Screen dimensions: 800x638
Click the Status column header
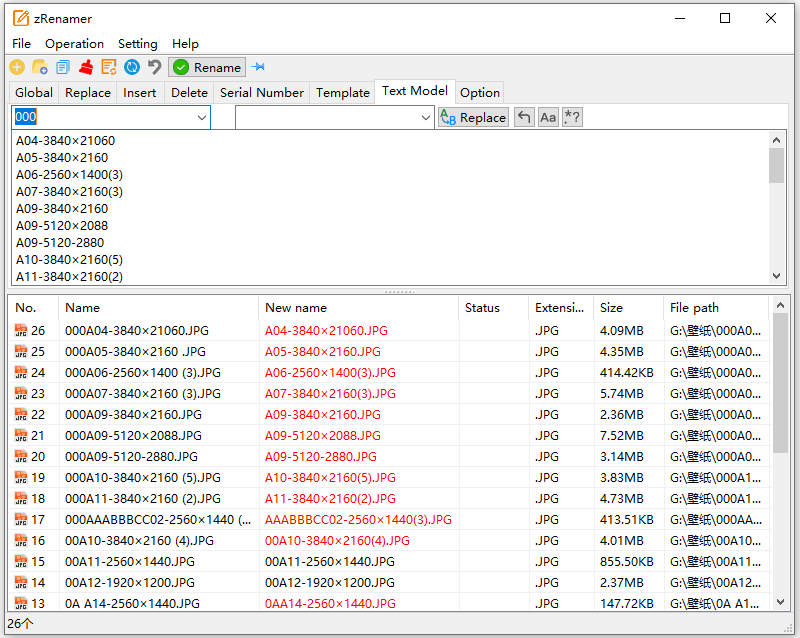pyautogui.click(x=493, y=308)
